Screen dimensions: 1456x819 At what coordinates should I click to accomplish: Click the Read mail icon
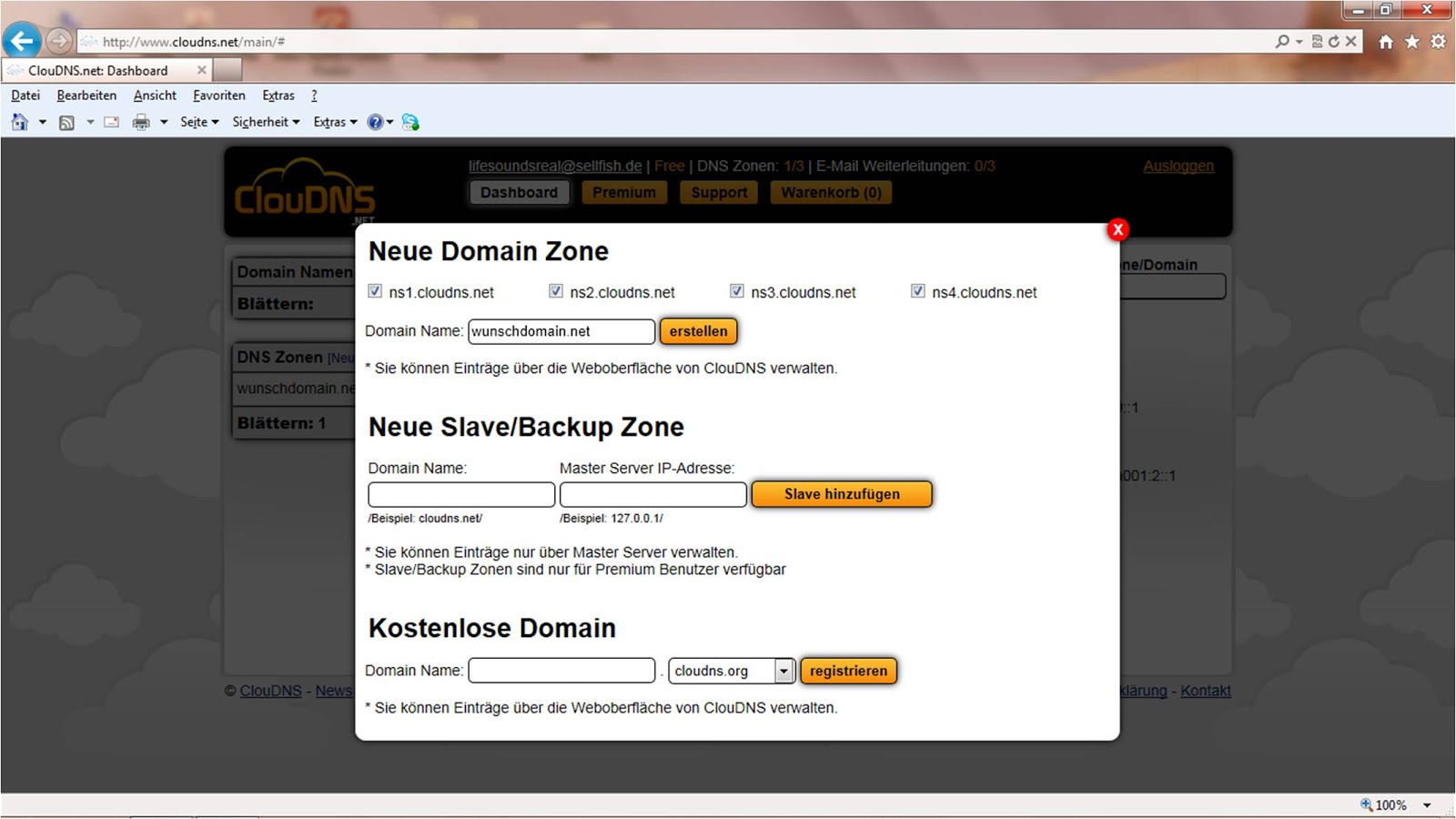pyautogui.click(x=111, y=122)
